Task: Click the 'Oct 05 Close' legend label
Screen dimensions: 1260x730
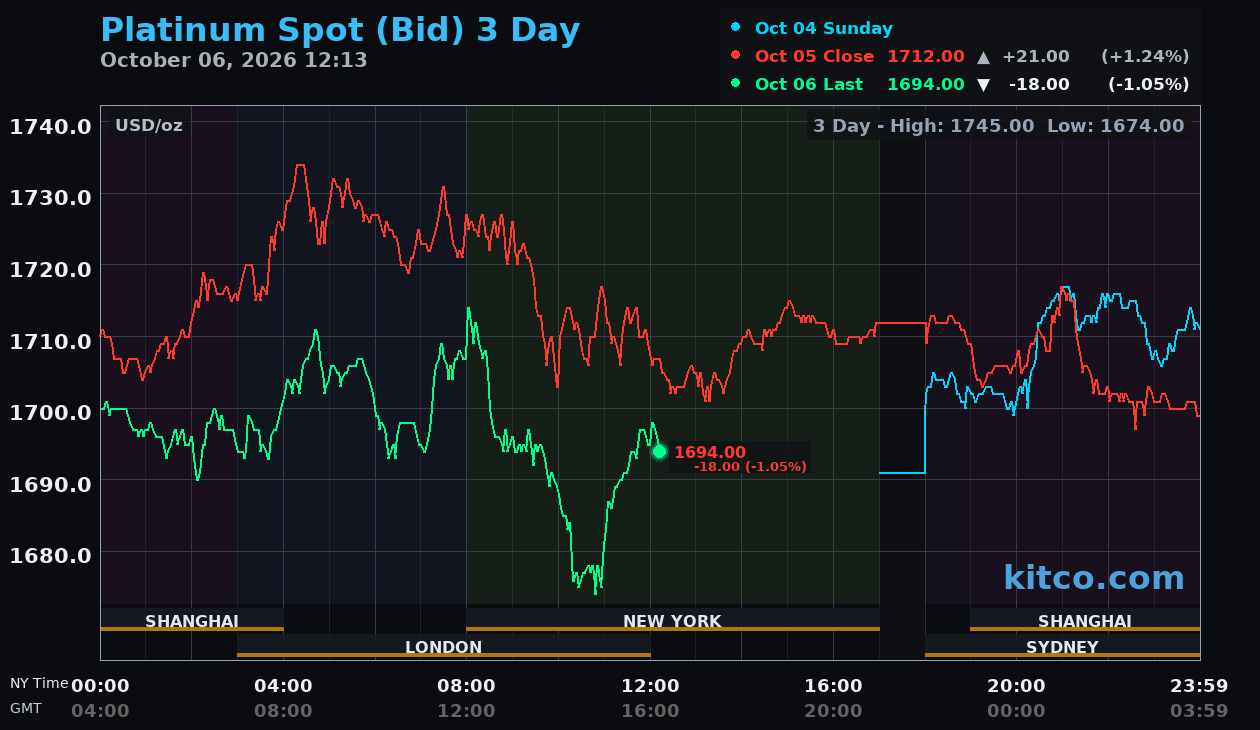Action: point(815,56)
